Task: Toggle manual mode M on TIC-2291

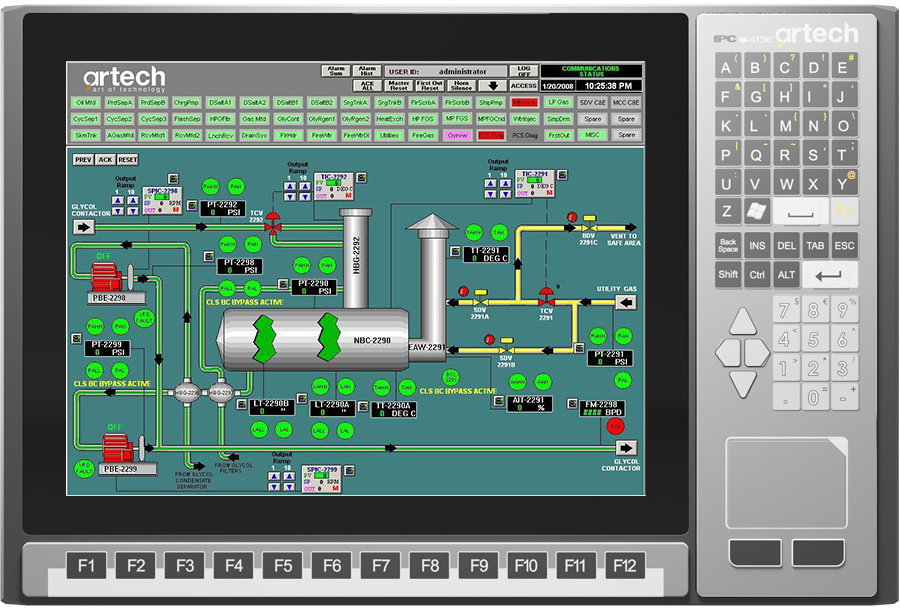Action: 548,195
